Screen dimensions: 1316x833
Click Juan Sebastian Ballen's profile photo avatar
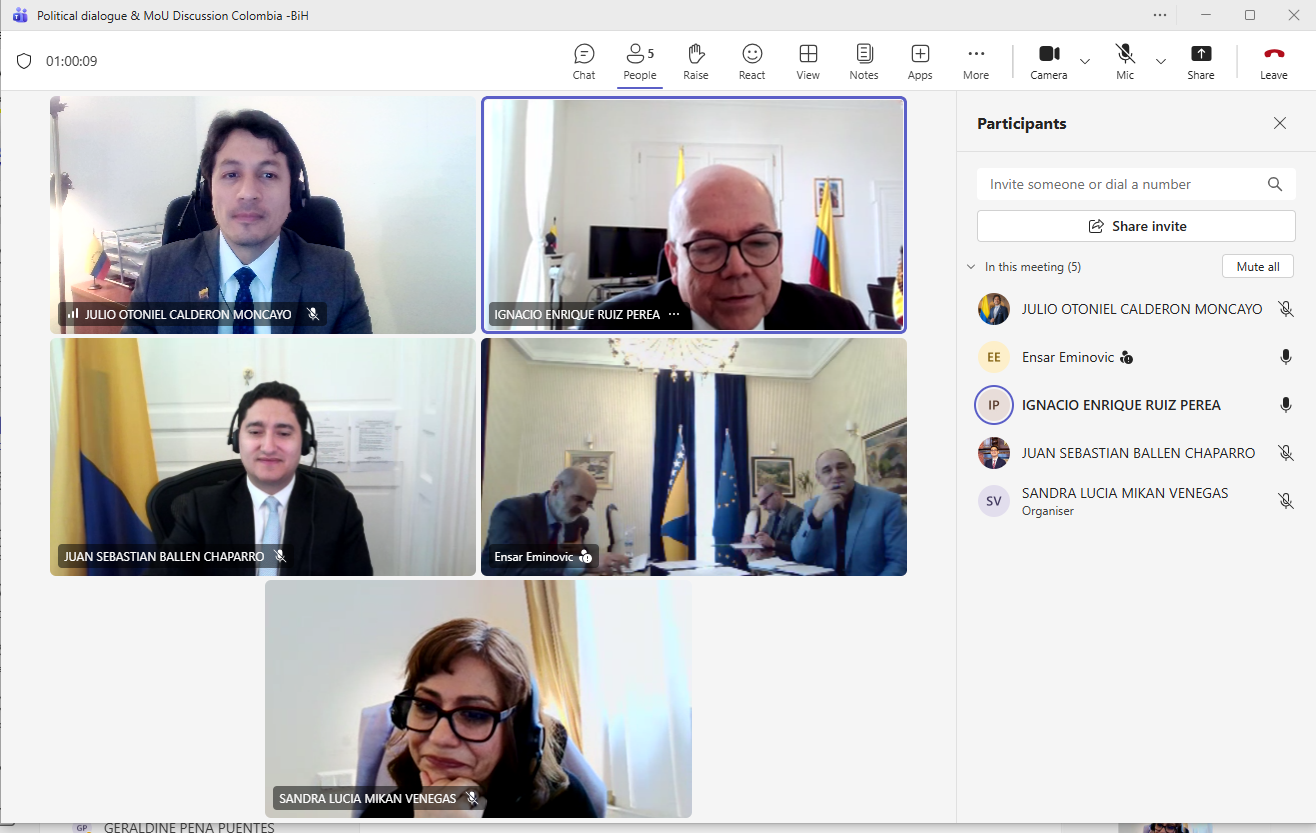click(994, 453)
